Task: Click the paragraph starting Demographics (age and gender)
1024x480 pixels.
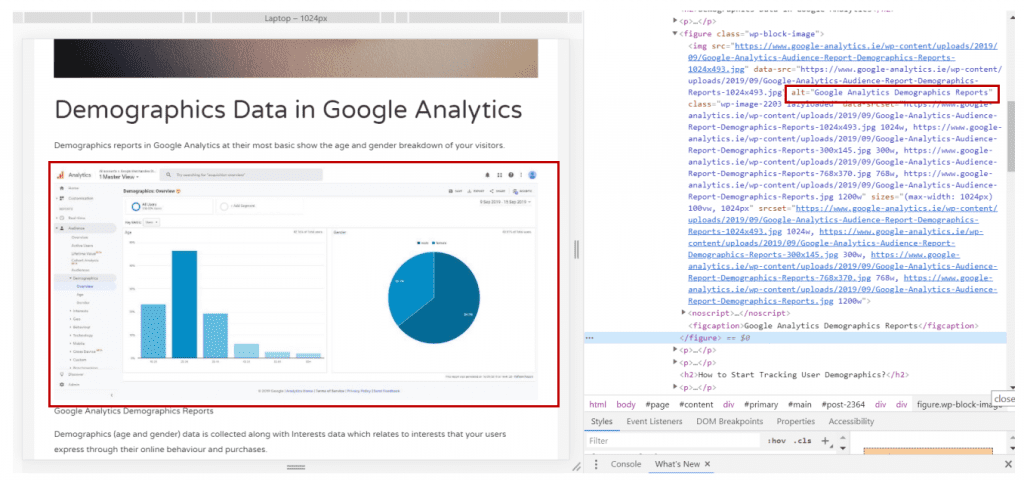Action: tap(281, 441)
